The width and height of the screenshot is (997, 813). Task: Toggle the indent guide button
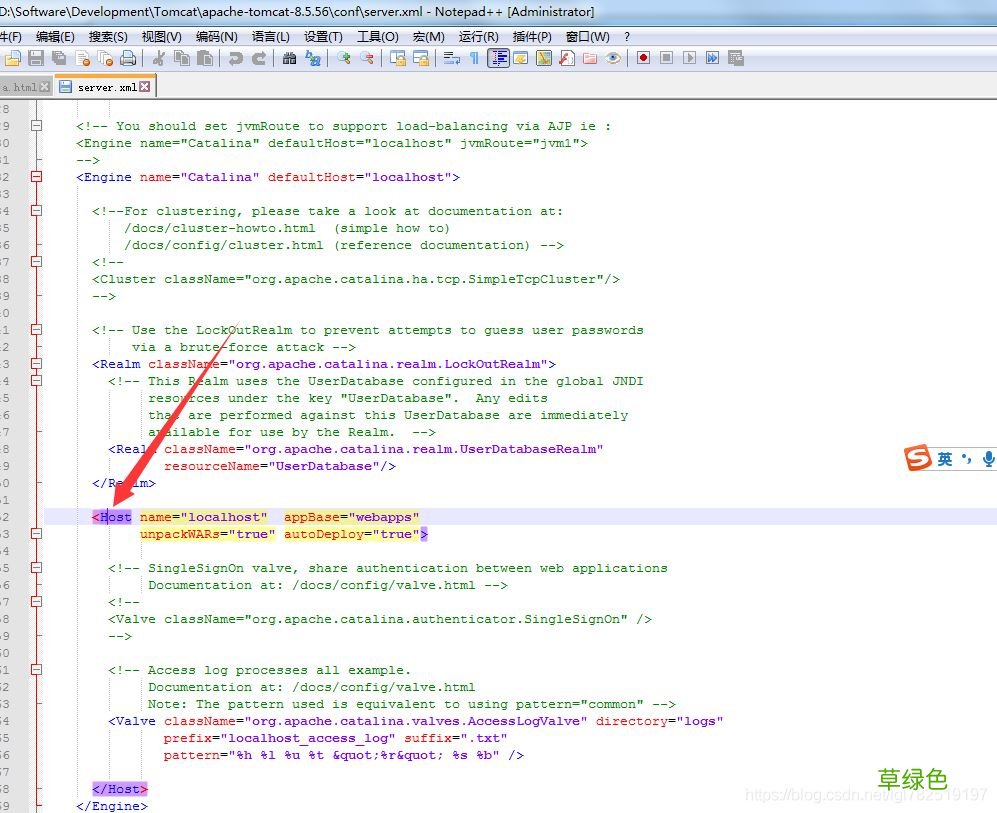498,58
